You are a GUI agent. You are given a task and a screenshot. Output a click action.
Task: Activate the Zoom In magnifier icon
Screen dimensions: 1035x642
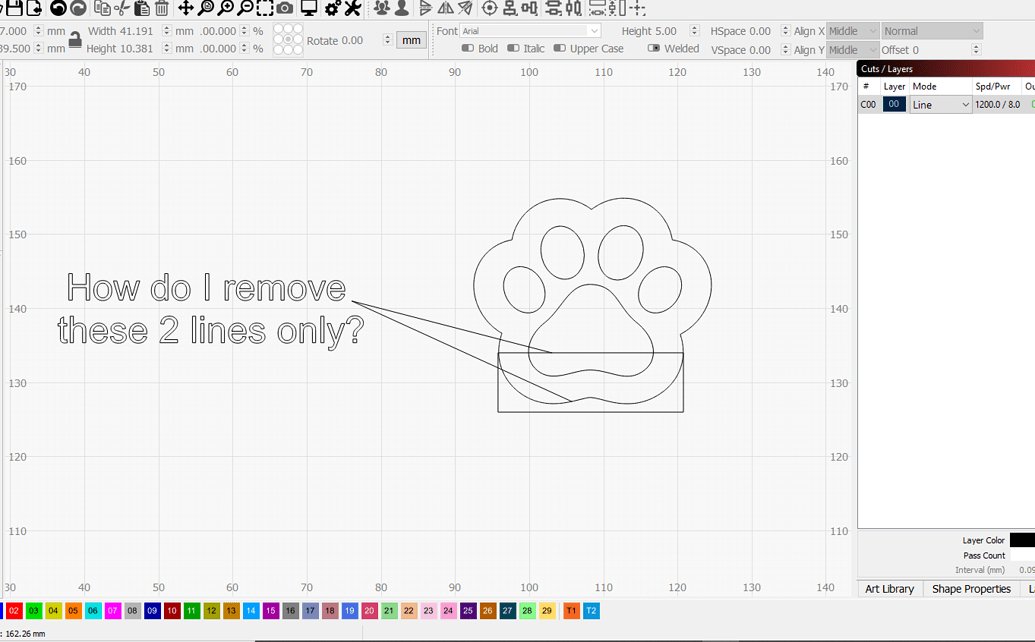click(x=226, y=8)
